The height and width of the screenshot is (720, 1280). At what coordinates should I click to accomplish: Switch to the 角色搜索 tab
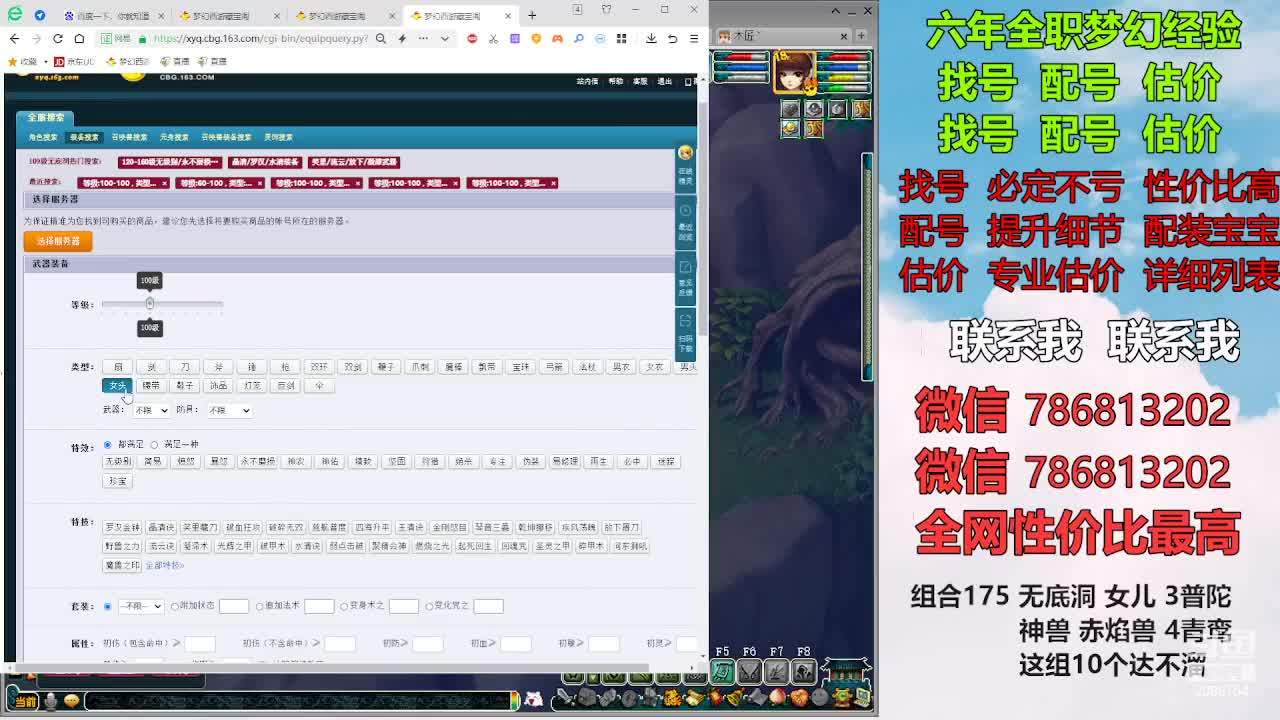pyautogui.click(x=43, y=137)
